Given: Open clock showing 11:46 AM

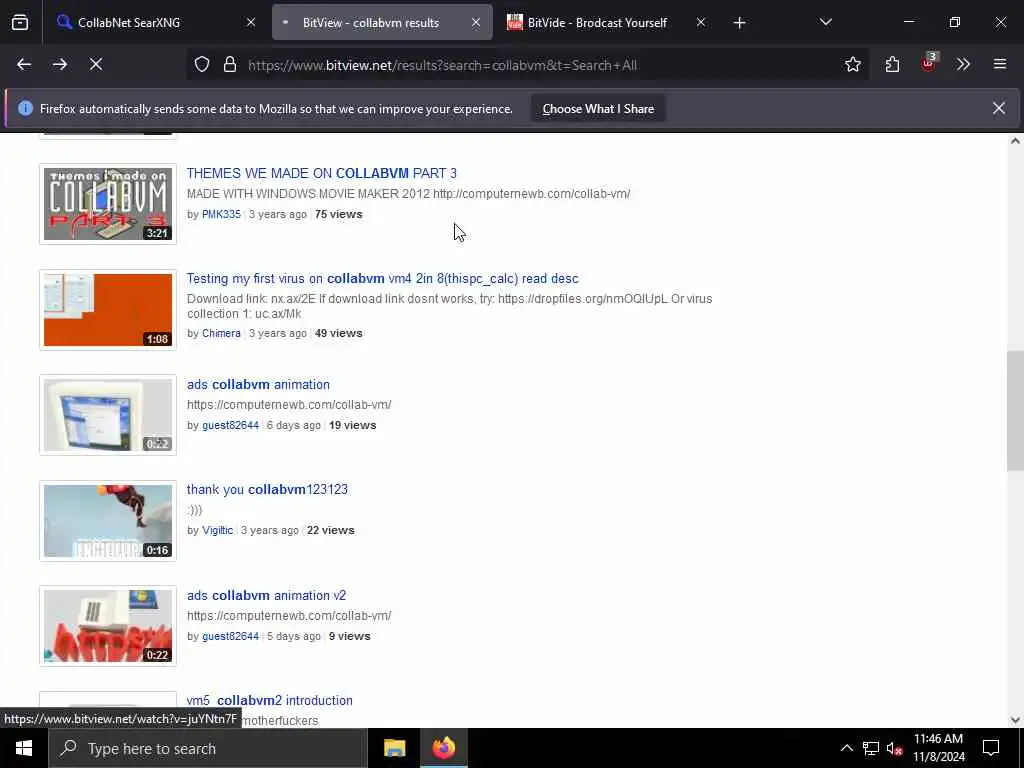Looking at the screenshot, I should pos(938,748).
